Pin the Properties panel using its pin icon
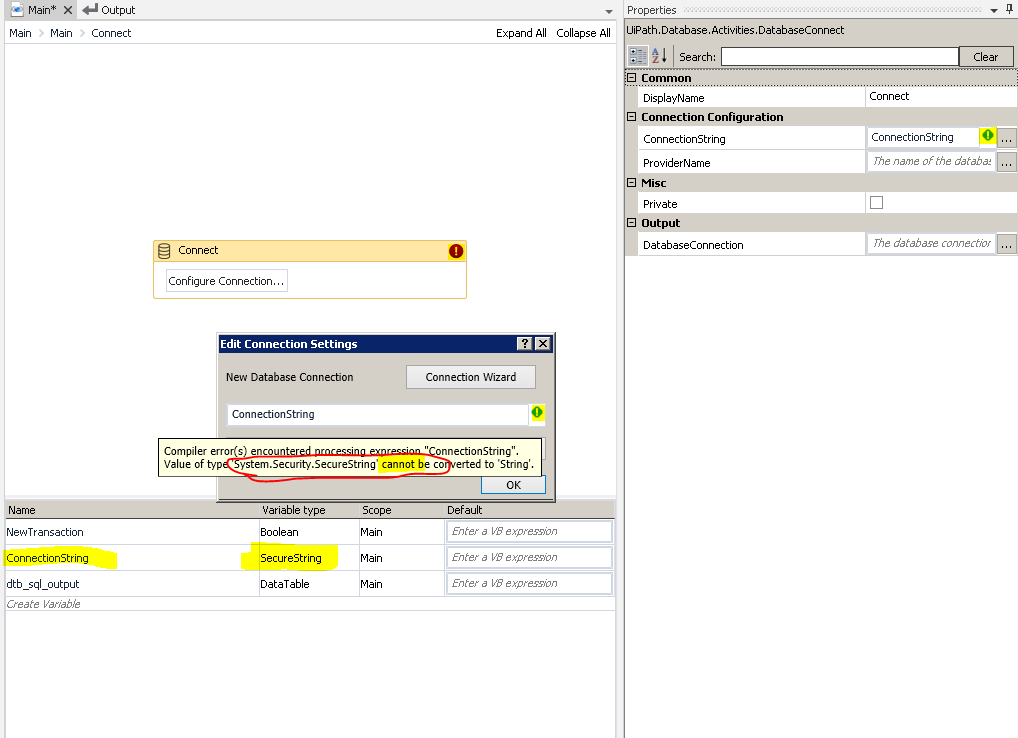 tap(1011, 10)
